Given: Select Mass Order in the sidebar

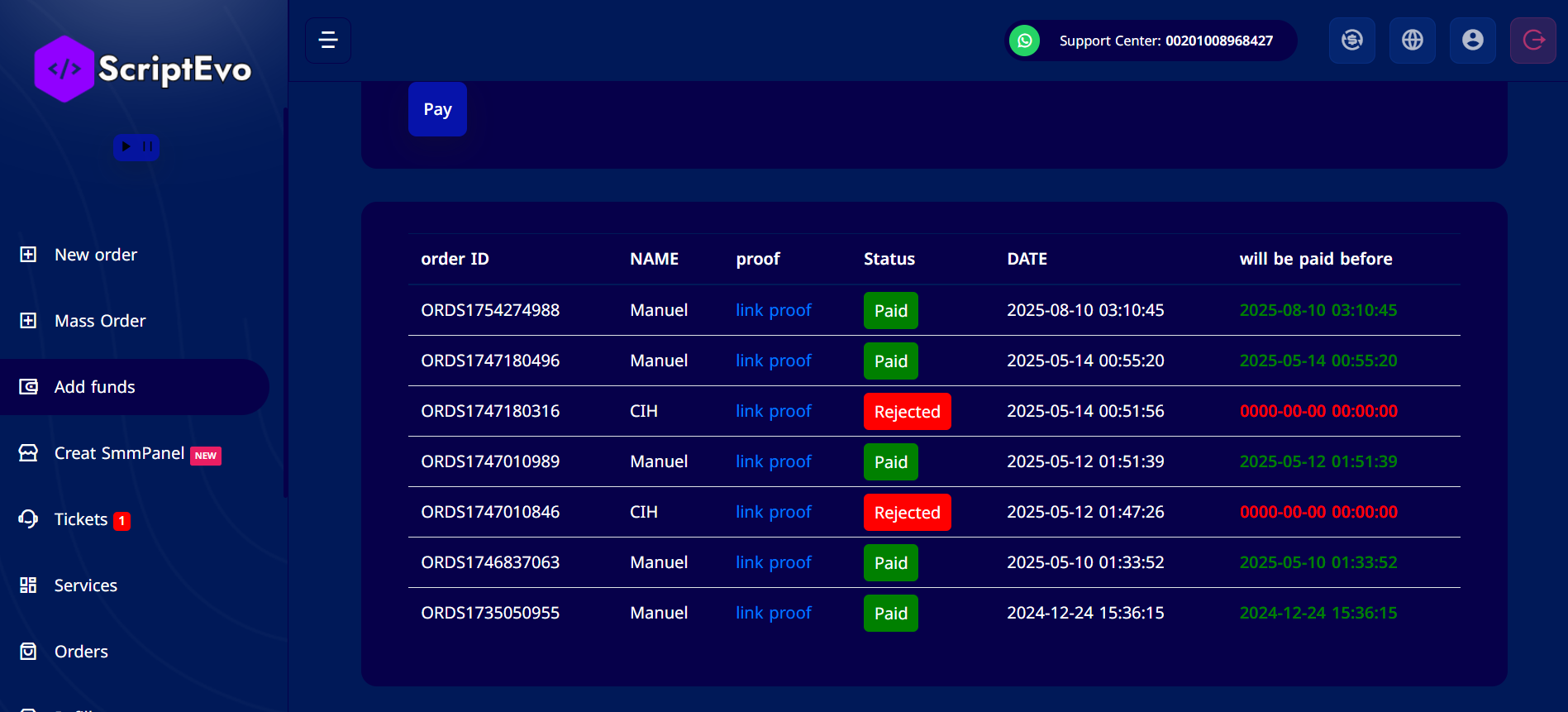Looking at the screenshot, I should (x=99, y=321).
